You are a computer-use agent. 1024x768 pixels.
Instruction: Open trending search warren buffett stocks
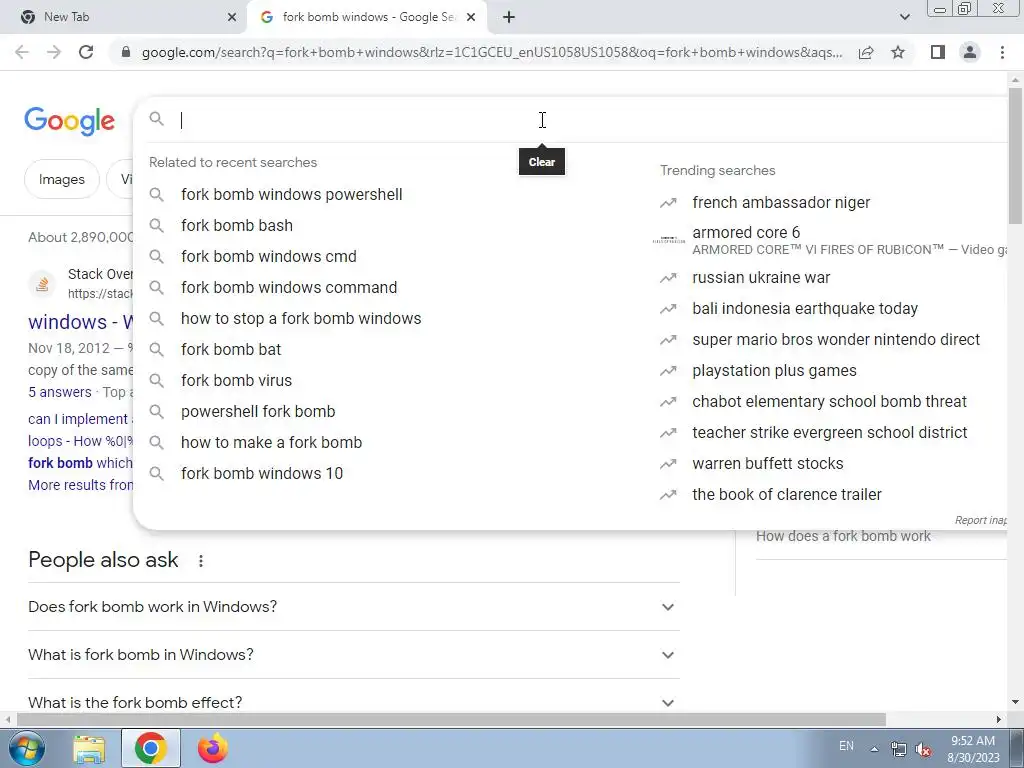click(767, 464)
